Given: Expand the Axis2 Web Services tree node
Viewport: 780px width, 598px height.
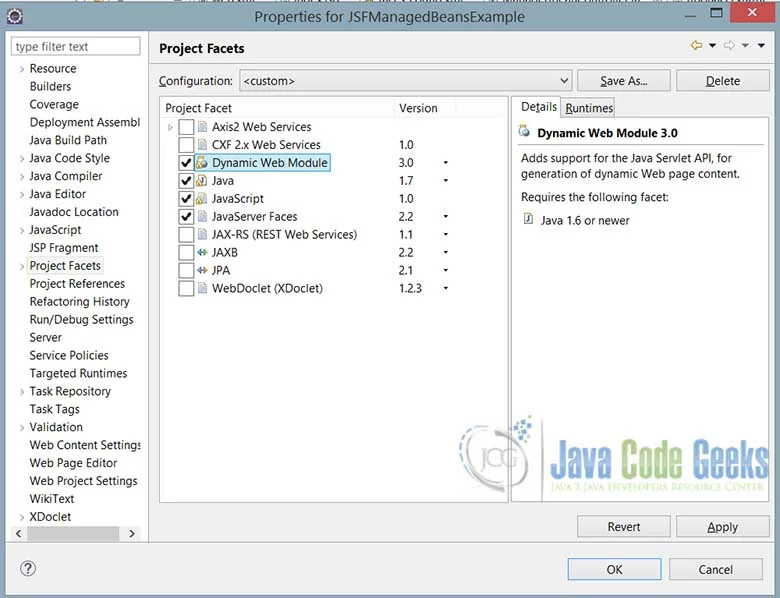Looking at the screenshot, I should (x=170, y=127).
